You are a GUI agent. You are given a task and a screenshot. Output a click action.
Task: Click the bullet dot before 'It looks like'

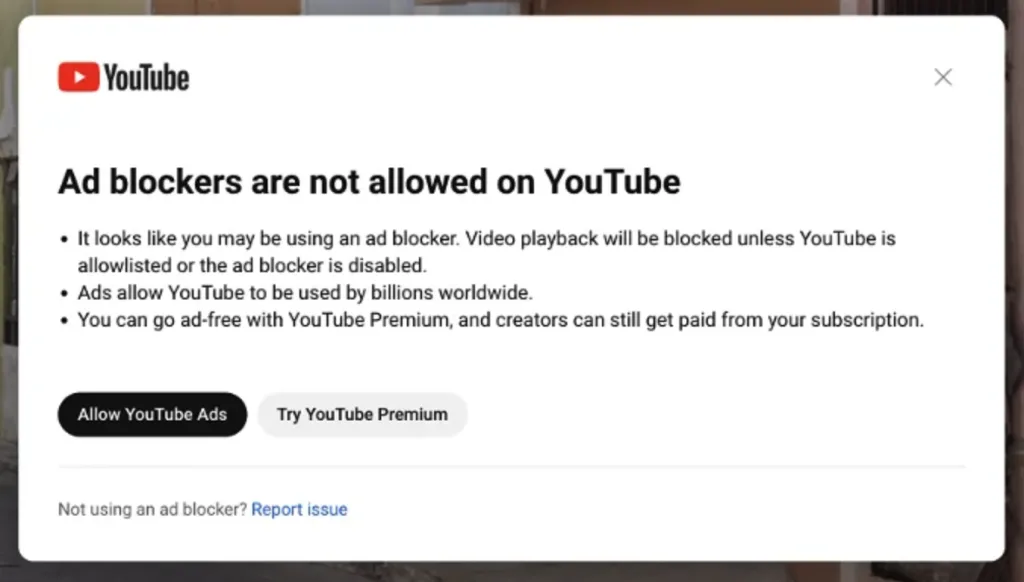64,240
